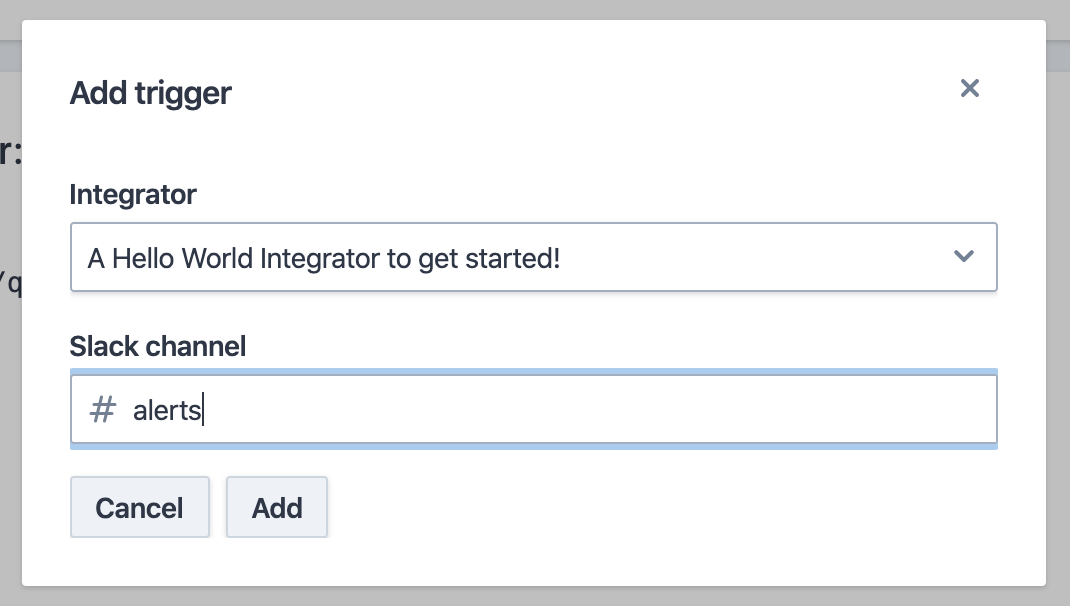The image size is (1070, 606).
Task: Close the Add trigger dialog
Action: [969, 88]
